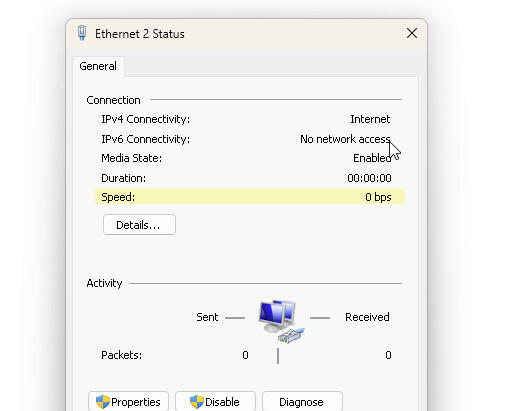Click the shield icon on Disable button
Viewport: 515px width, 411px height.
click(197, 402)
